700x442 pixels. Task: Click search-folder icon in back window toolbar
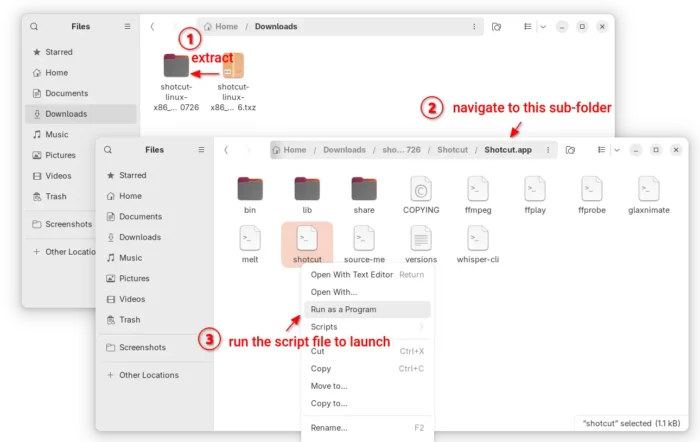click(496, 27)
